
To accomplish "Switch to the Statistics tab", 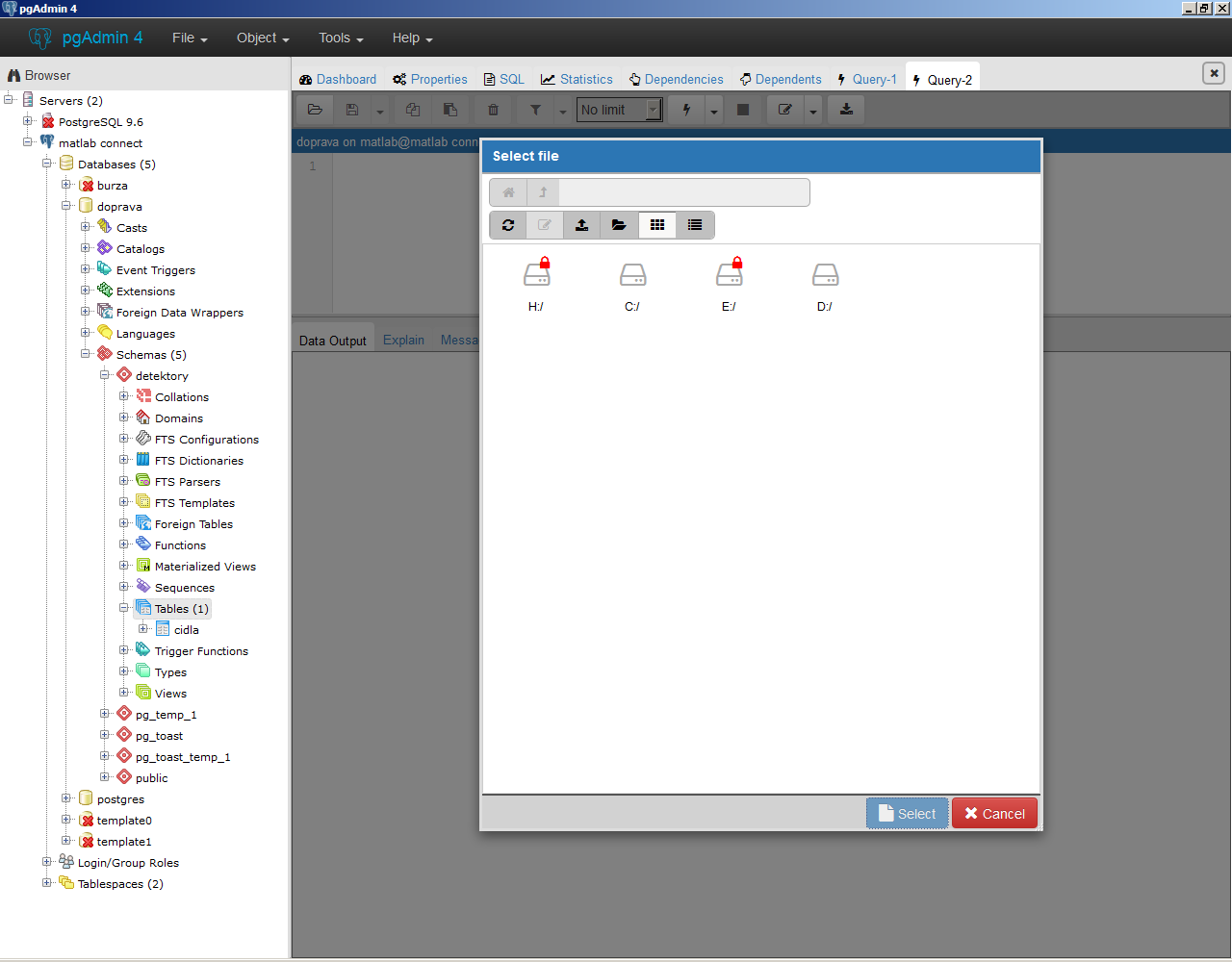I will [x=577, y=79].
